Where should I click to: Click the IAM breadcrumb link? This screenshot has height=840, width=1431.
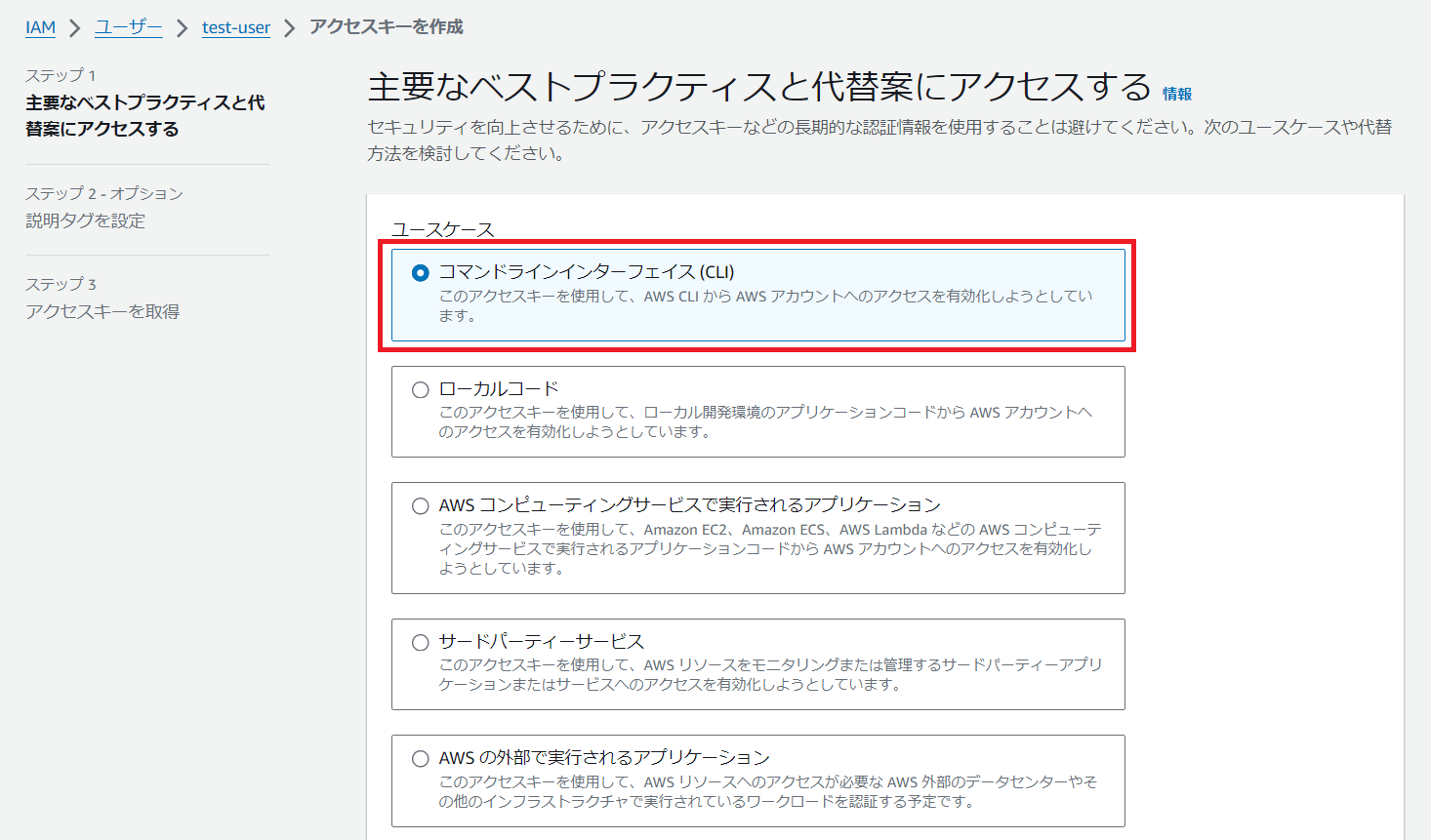(x=40, y=27)
